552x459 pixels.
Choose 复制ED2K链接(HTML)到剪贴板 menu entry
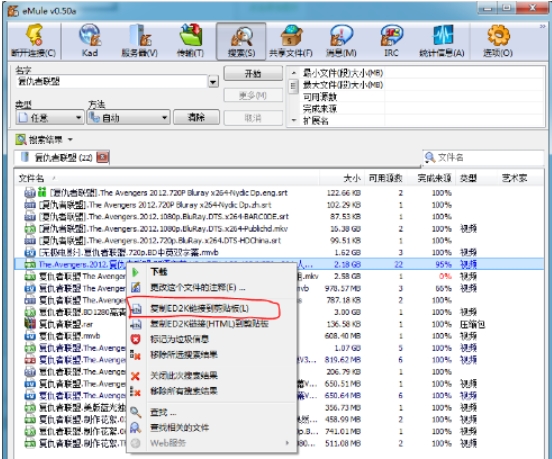pyautogui.click(x=211, y=323)
